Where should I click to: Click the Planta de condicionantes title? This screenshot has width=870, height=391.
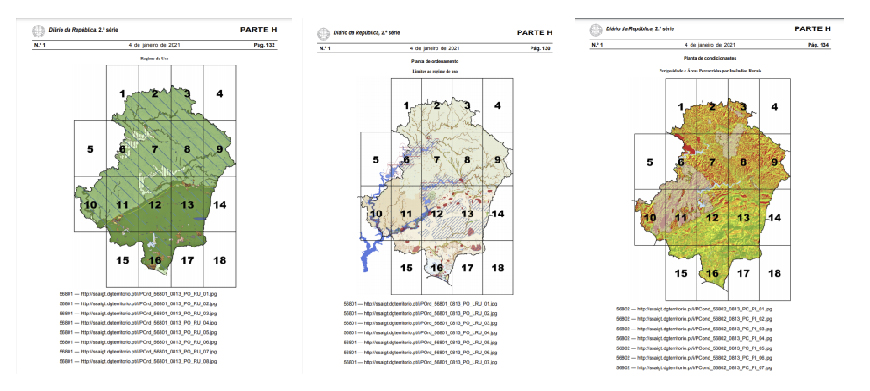(710, 58)
